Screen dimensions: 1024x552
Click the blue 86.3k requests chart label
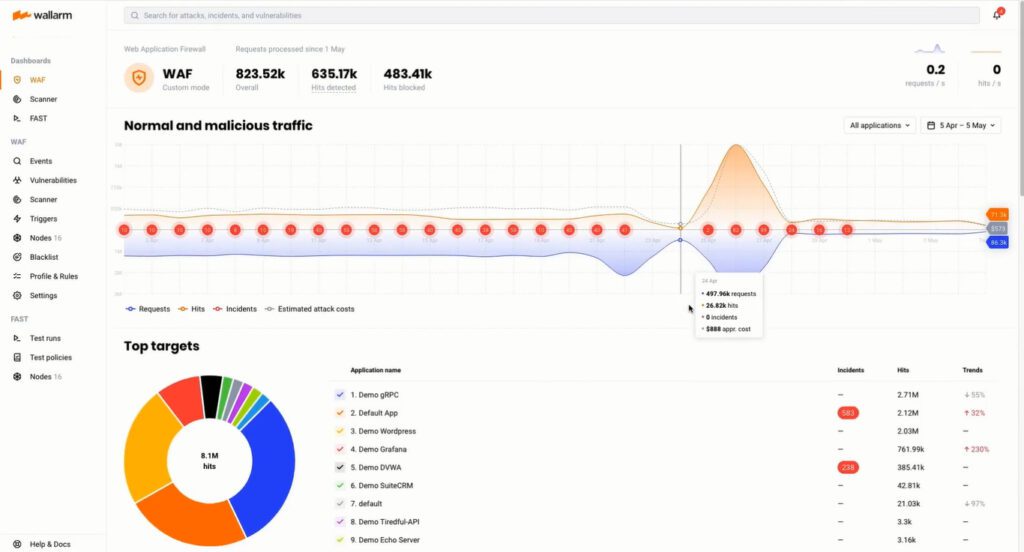click(x=998, y=242)
